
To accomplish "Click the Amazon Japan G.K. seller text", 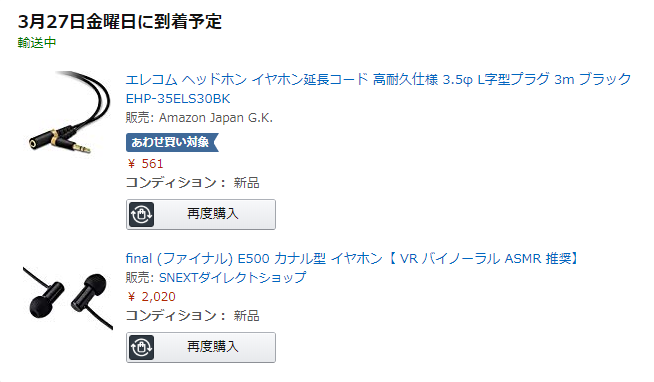I will (x=216, y=118).
